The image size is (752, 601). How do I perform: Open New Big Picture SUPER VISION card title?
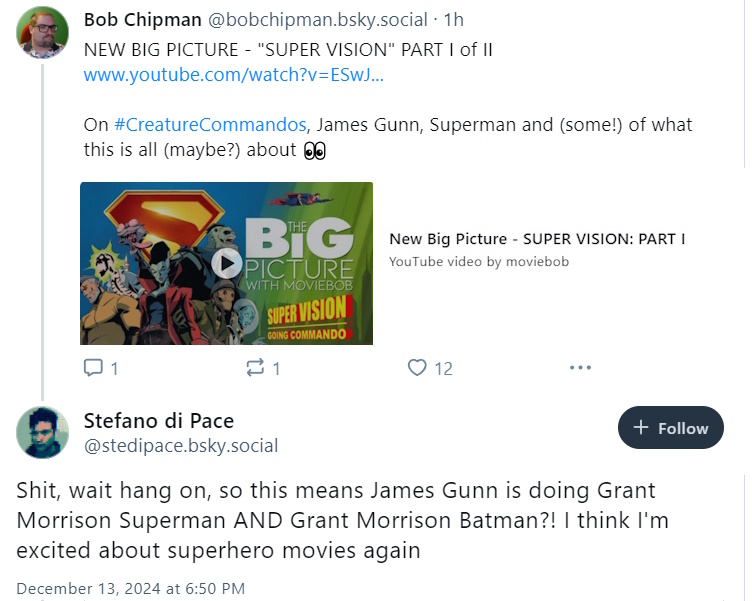pos(537,239)
